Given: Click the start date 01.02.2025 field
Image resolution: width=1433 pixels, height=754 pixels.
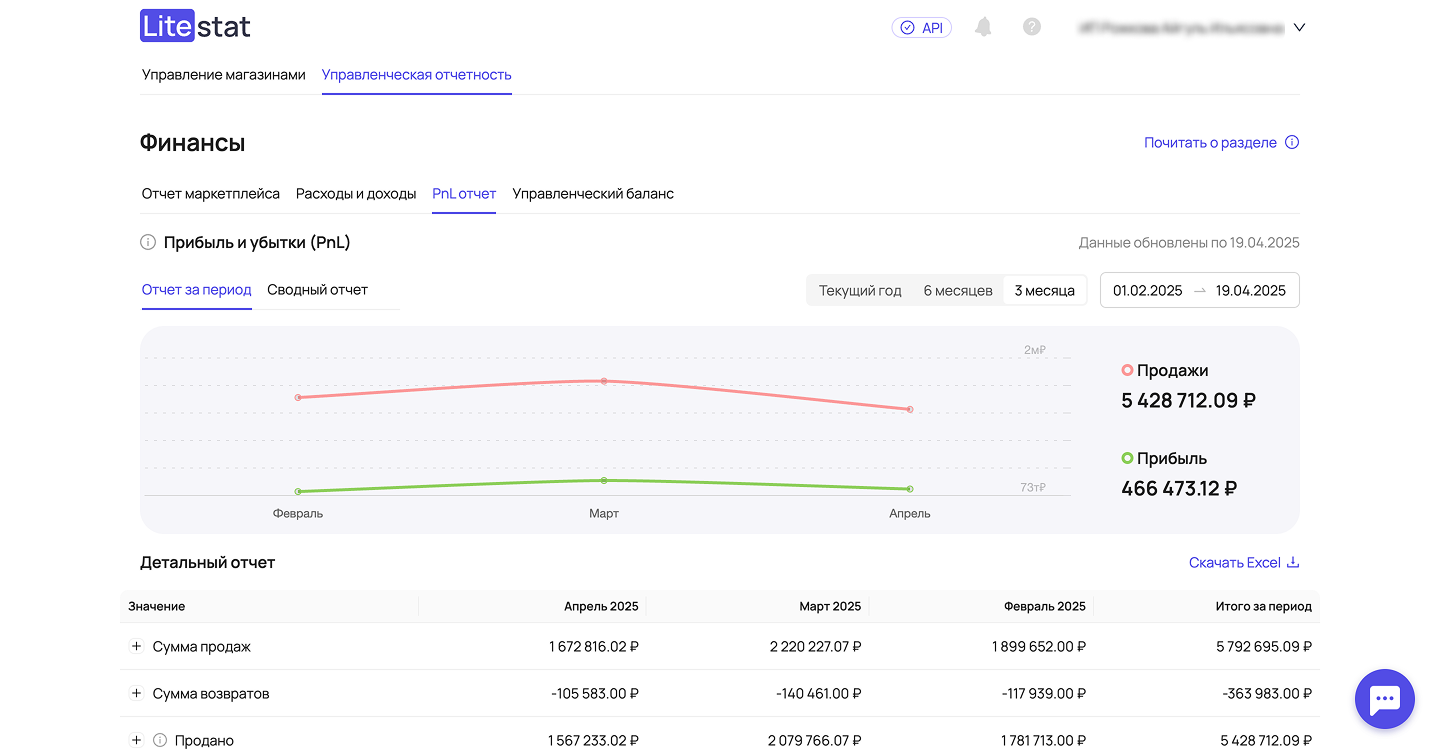Looking at the screenshot, I should tap(1147, 291).
